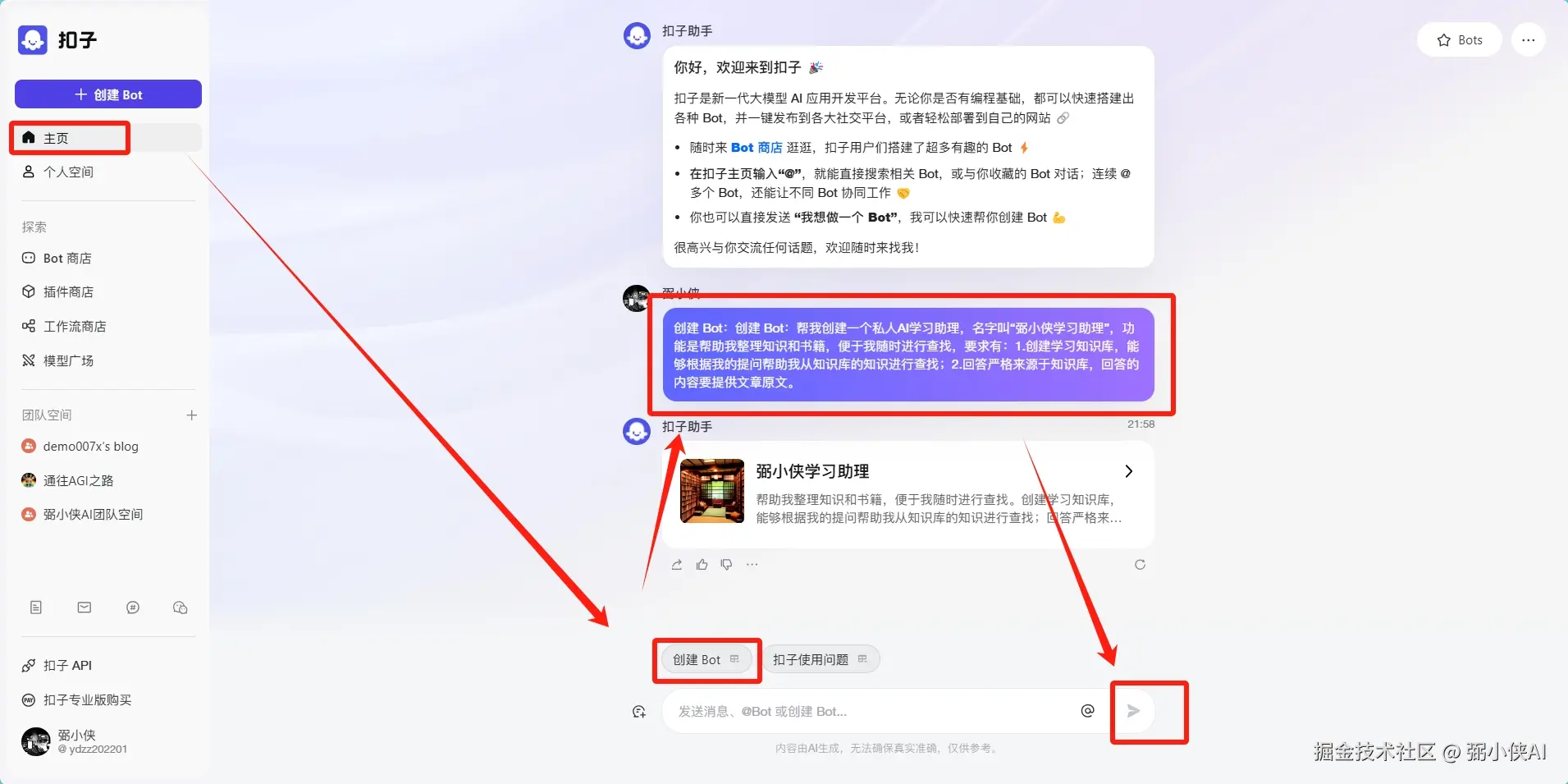
Task: Click the 21:58 timestamp
Action: point(1141,424)
